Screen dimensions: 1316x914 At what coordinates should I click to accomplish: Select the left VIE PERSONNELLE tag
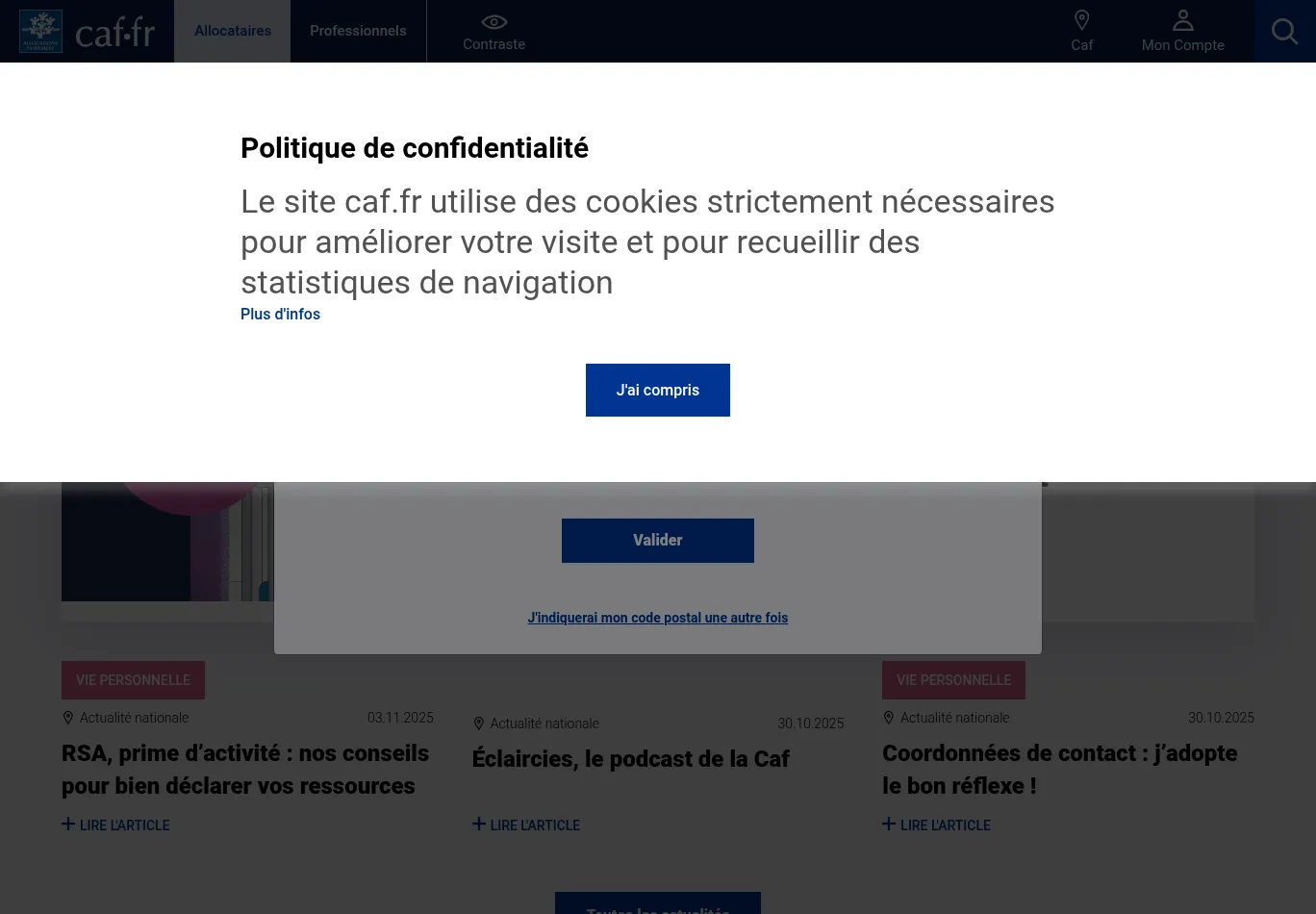coord(133,680)
